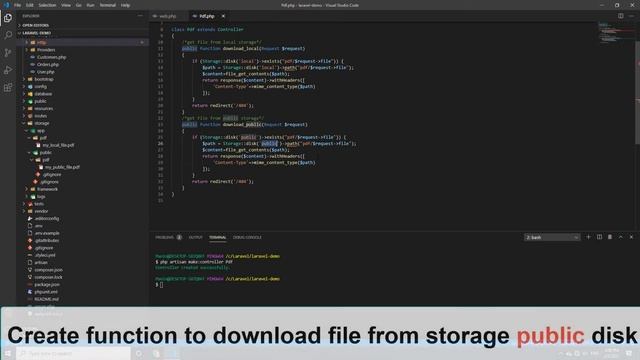The width and height of the screenshot is (640, 360).
Task: Open the bash terminal selector dropdown
Action: (552, 237)
